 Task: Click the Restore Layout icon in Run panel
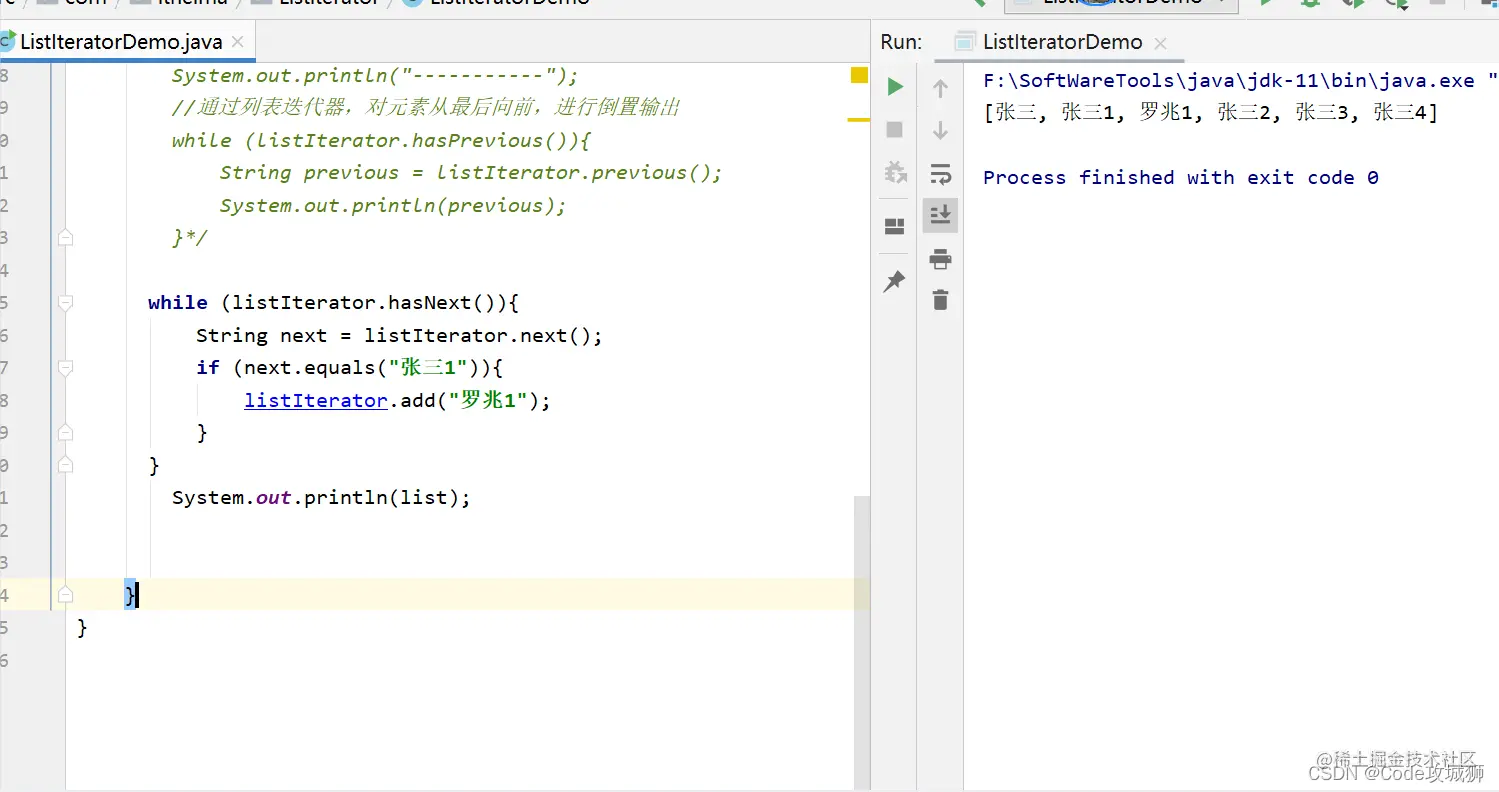point(895,226)
